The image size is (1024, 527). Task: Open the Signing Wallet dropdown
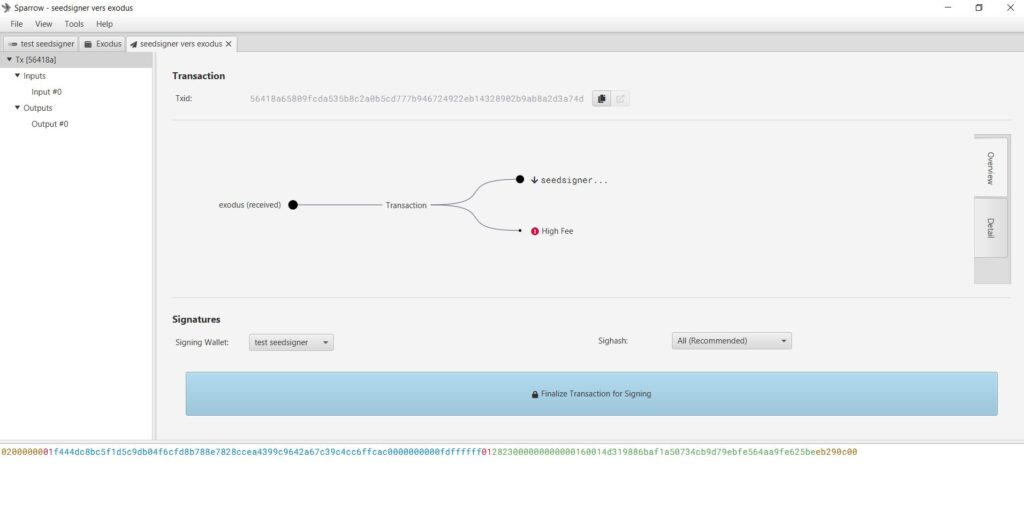click(291, 342)
